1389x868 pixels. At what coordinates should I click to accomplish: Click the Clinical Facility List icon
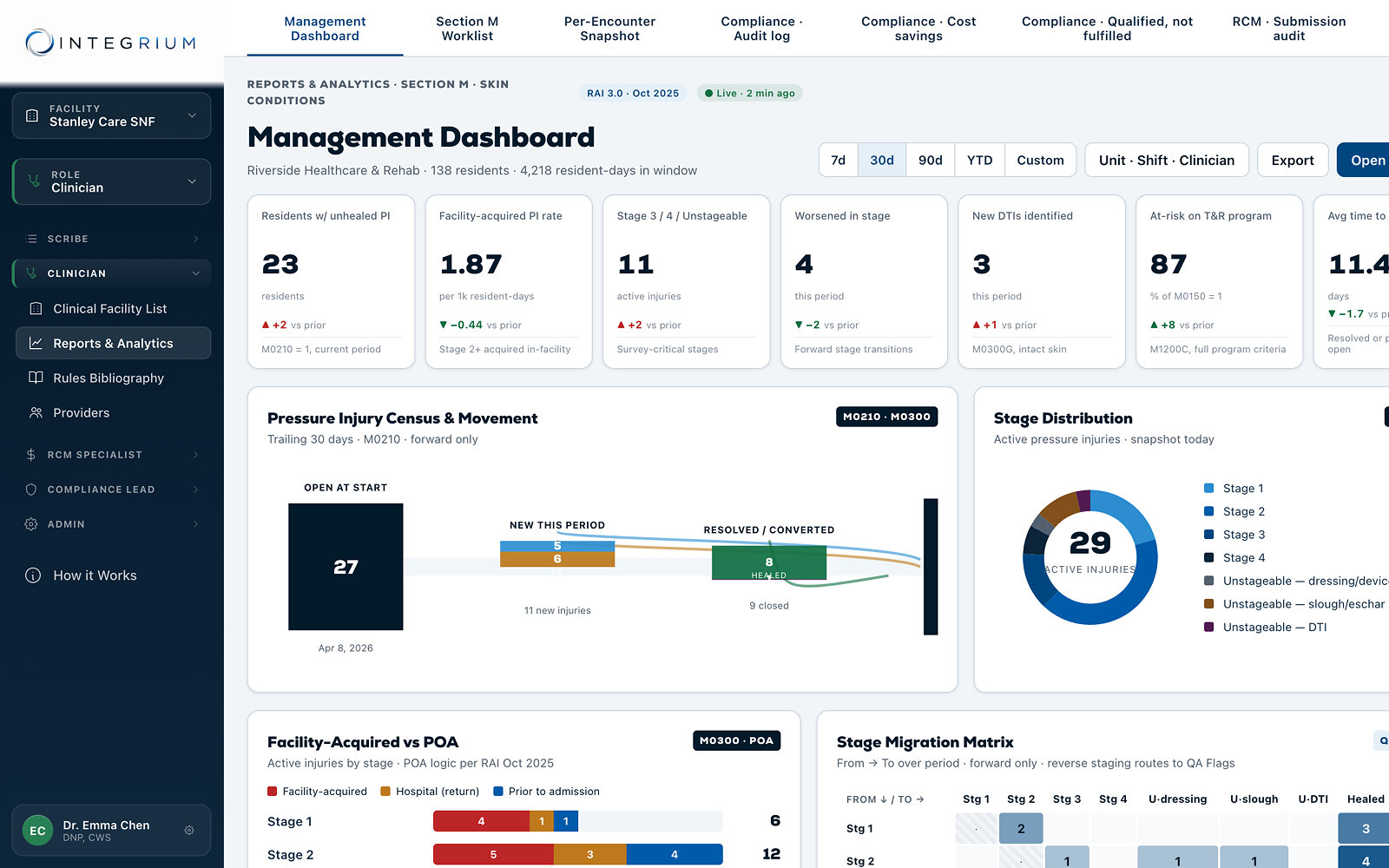[36, 308]
